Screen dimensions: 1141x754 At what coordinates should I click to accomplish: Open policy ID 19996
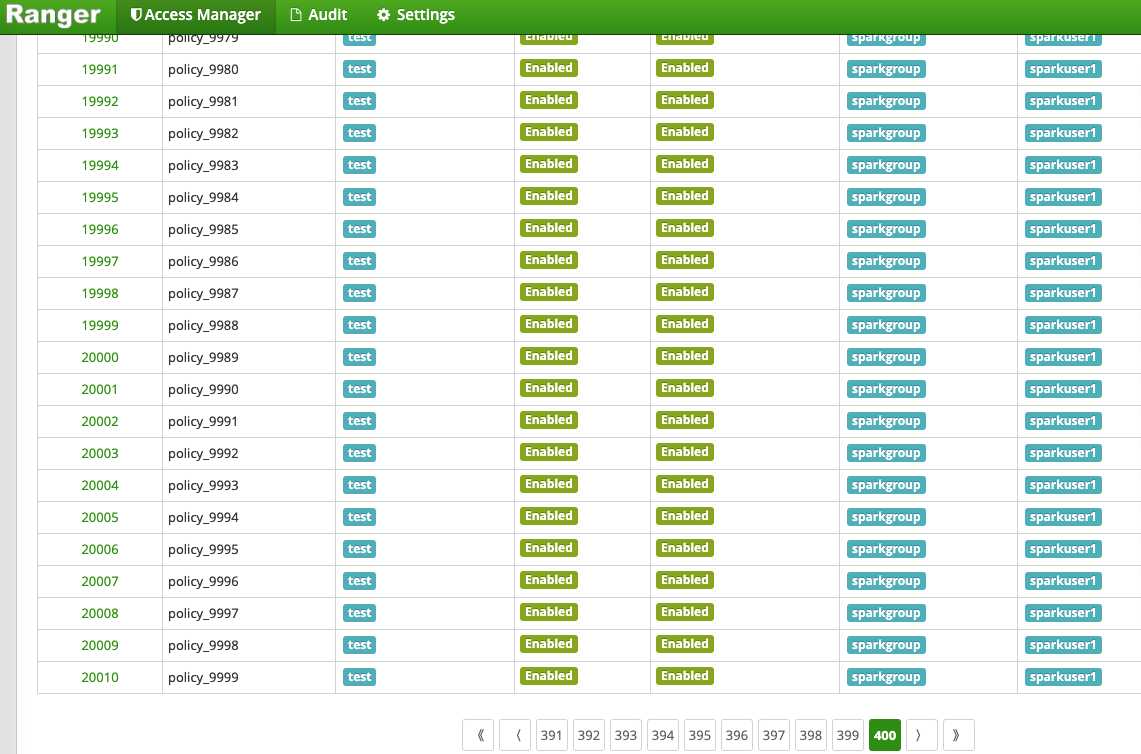click(x=100, y=229)
